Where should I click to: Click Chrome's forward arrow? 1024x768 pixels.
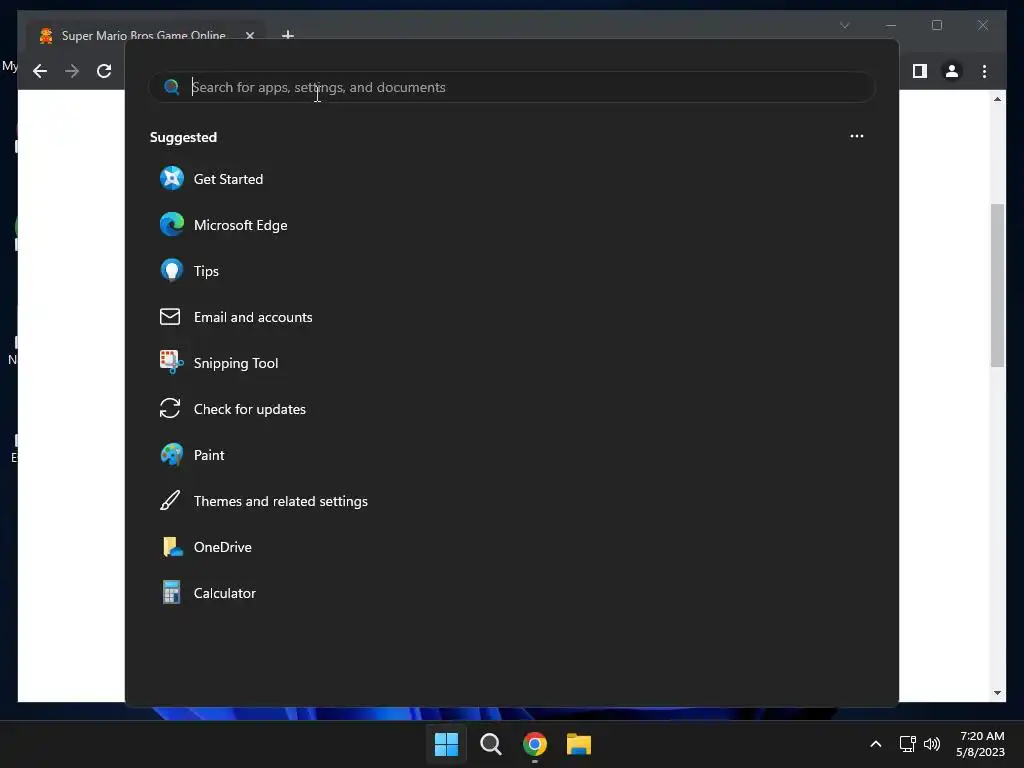point(72,71)
